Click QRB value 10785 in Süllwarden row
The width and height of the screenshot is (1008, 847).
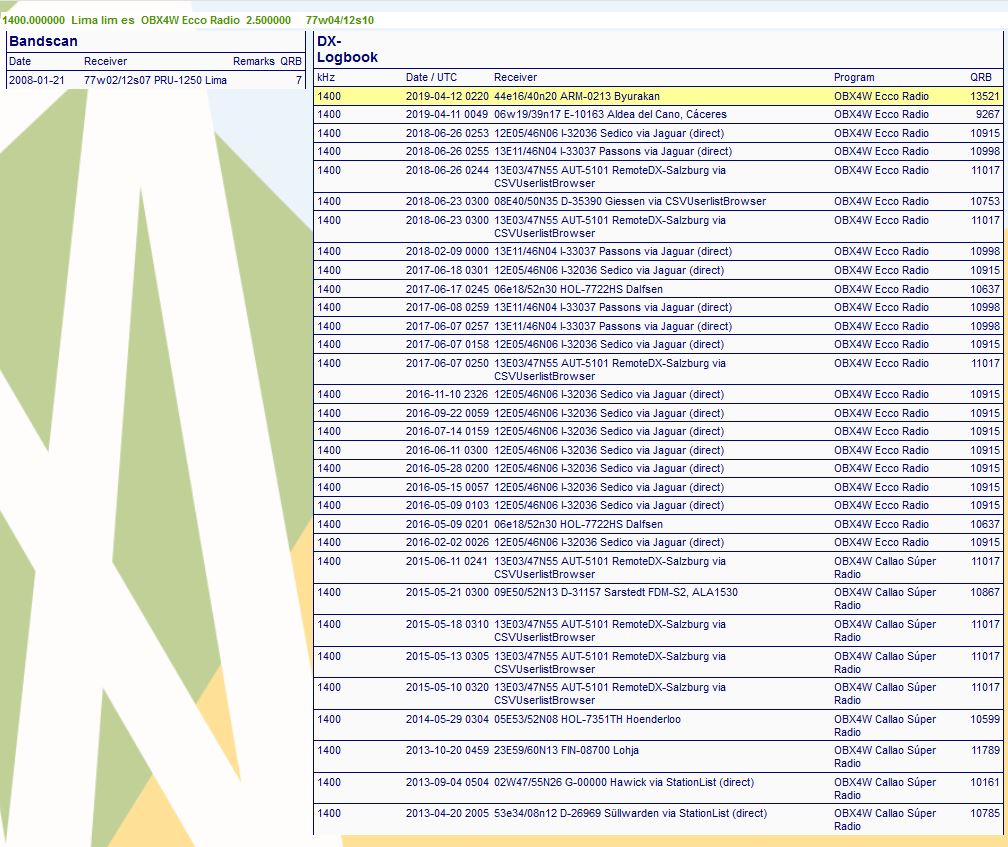pos(985,813)
